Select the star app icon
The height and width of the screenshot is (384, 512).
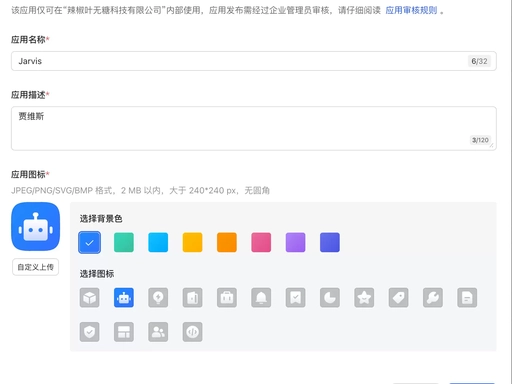point(364,297)
